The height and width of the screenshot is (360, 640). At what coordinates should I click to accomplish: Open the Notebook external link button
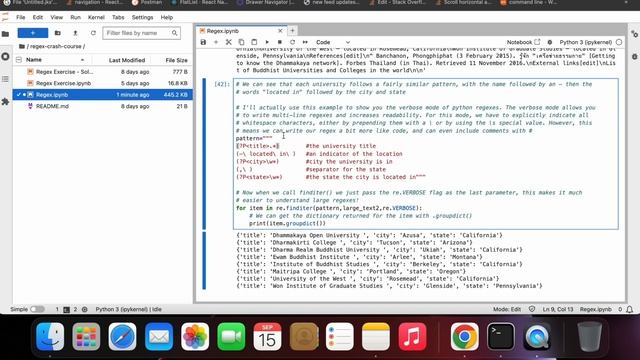[x=523, y=42]
